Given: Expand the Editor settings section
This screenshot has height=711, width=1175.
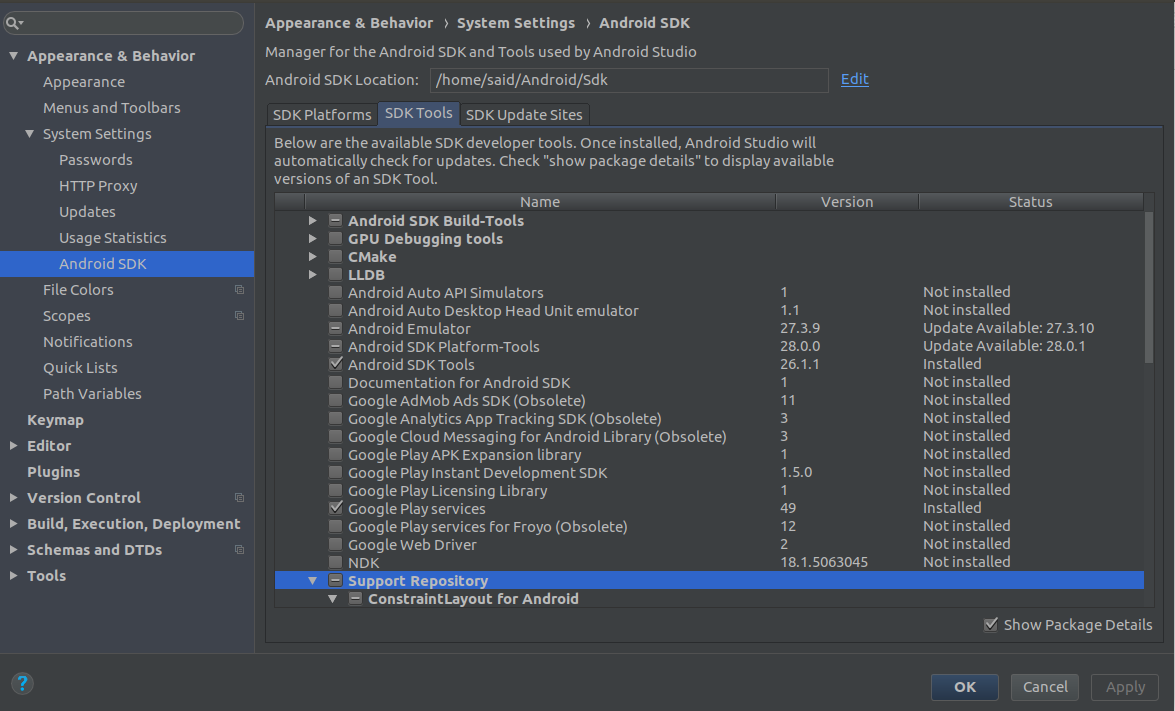Looking at the screenshot, I should (13, 446).
